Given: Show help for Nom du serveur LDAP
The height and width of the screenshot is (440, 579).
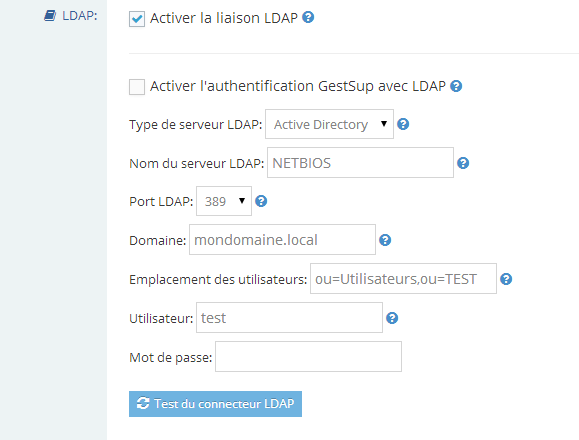Looking at the screenshot, I should 463,163.
